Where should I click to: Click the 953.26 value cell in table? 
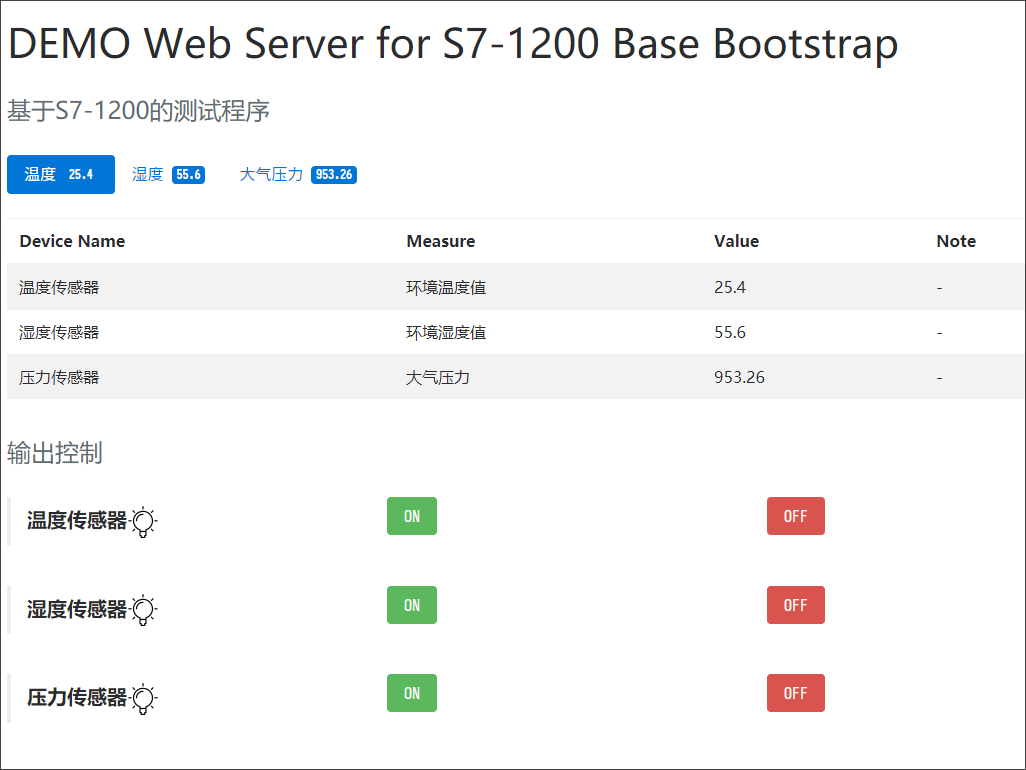739,377
